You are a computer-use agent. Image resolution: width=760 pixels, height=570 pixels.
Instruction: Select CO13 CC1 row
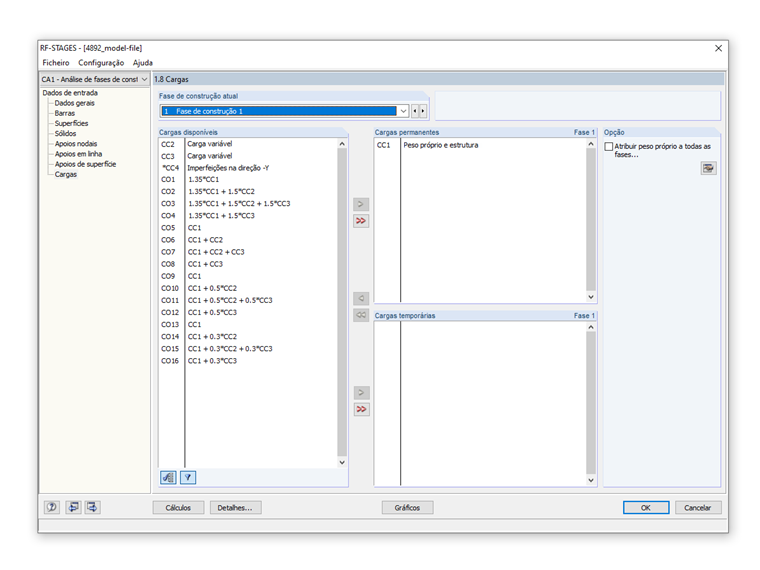(248, 324)
